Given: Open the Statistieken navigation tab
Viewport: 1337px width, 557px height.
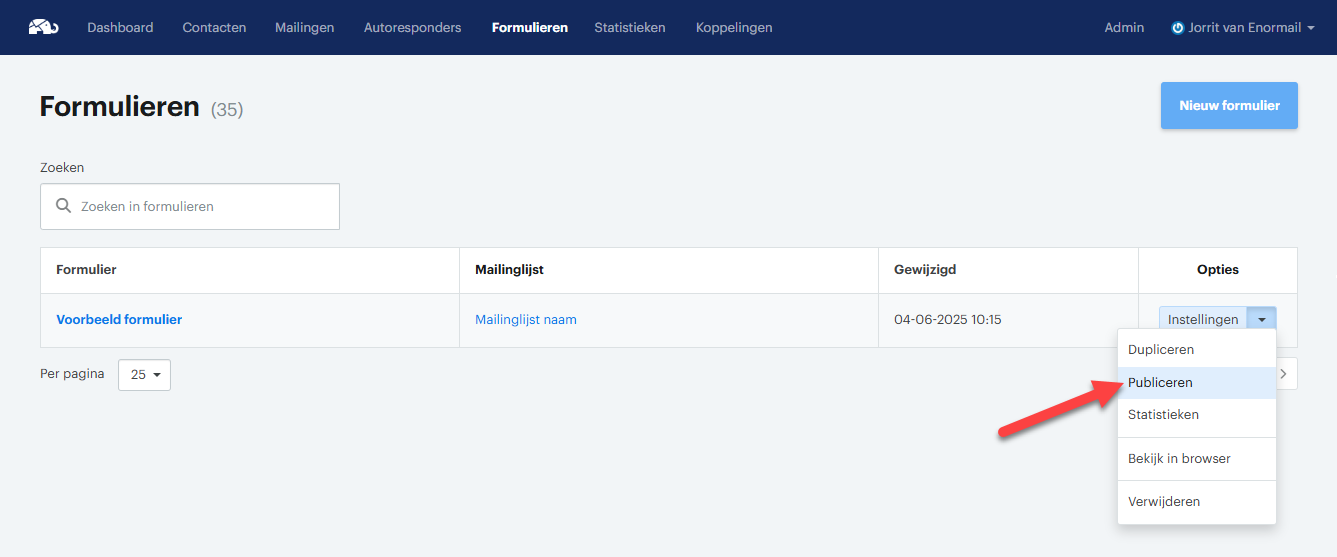Looking at the screenshot, I should (x=630, y=28).
